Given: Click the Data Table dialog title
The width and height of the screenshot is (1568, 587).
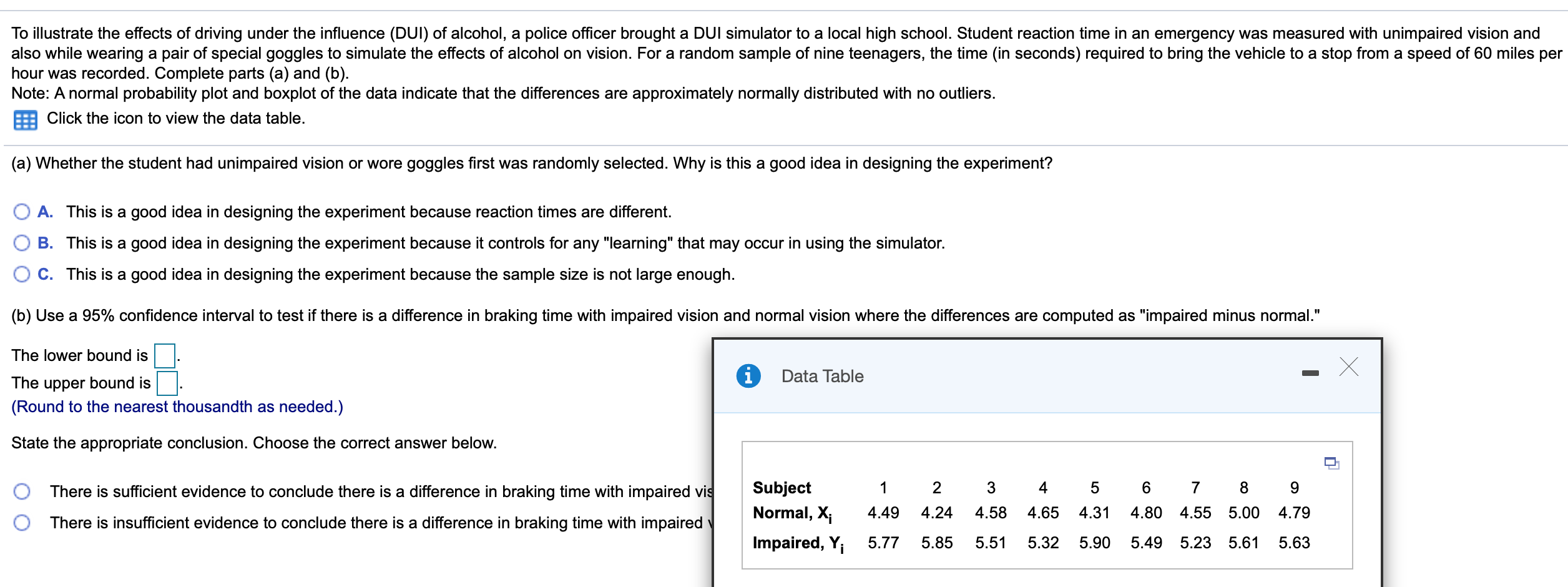Looking at the screenshot, I should point(820,375).
